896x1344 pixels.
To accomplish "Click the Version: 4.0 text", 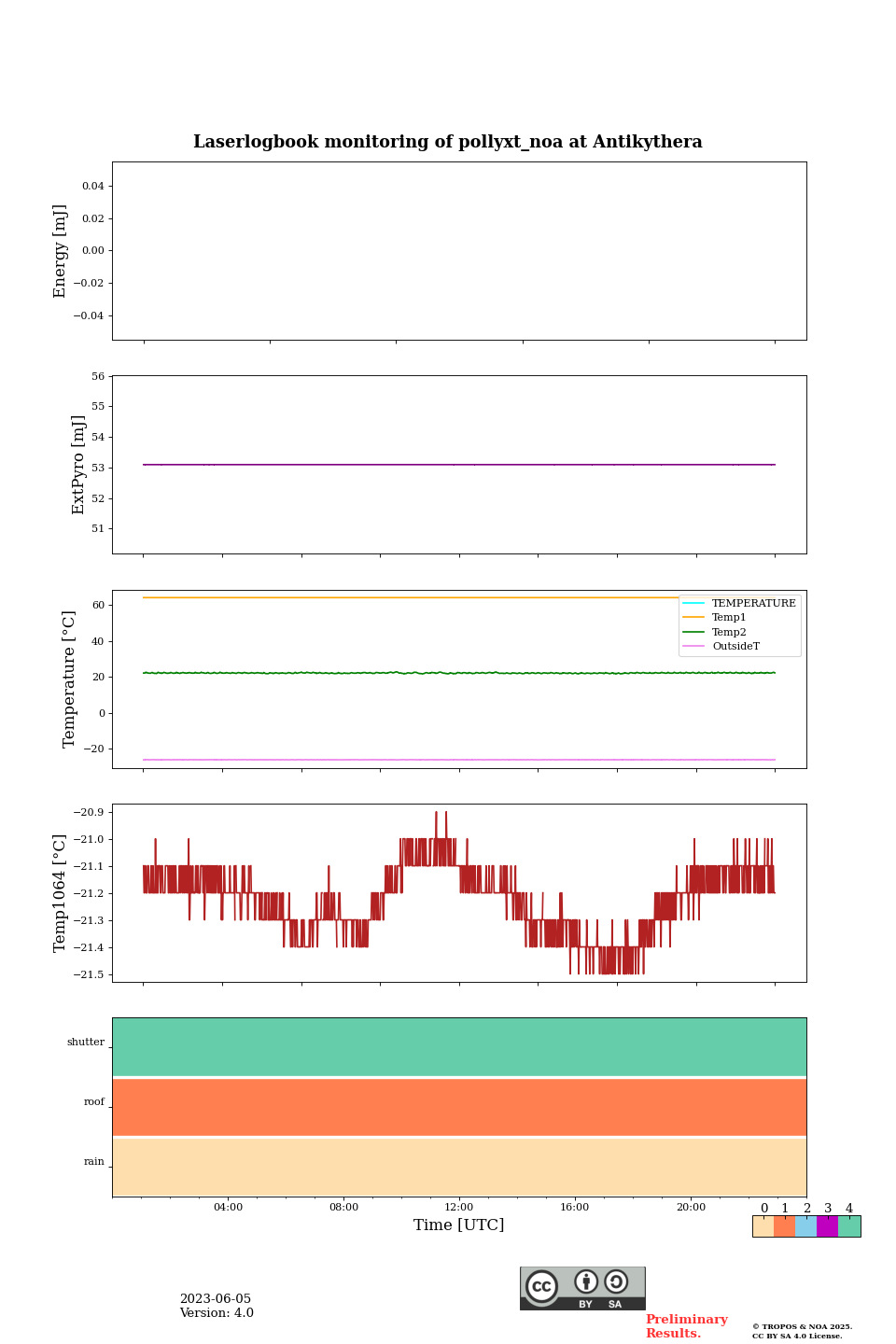I will pyautogui.click(x=217, y=1313).
